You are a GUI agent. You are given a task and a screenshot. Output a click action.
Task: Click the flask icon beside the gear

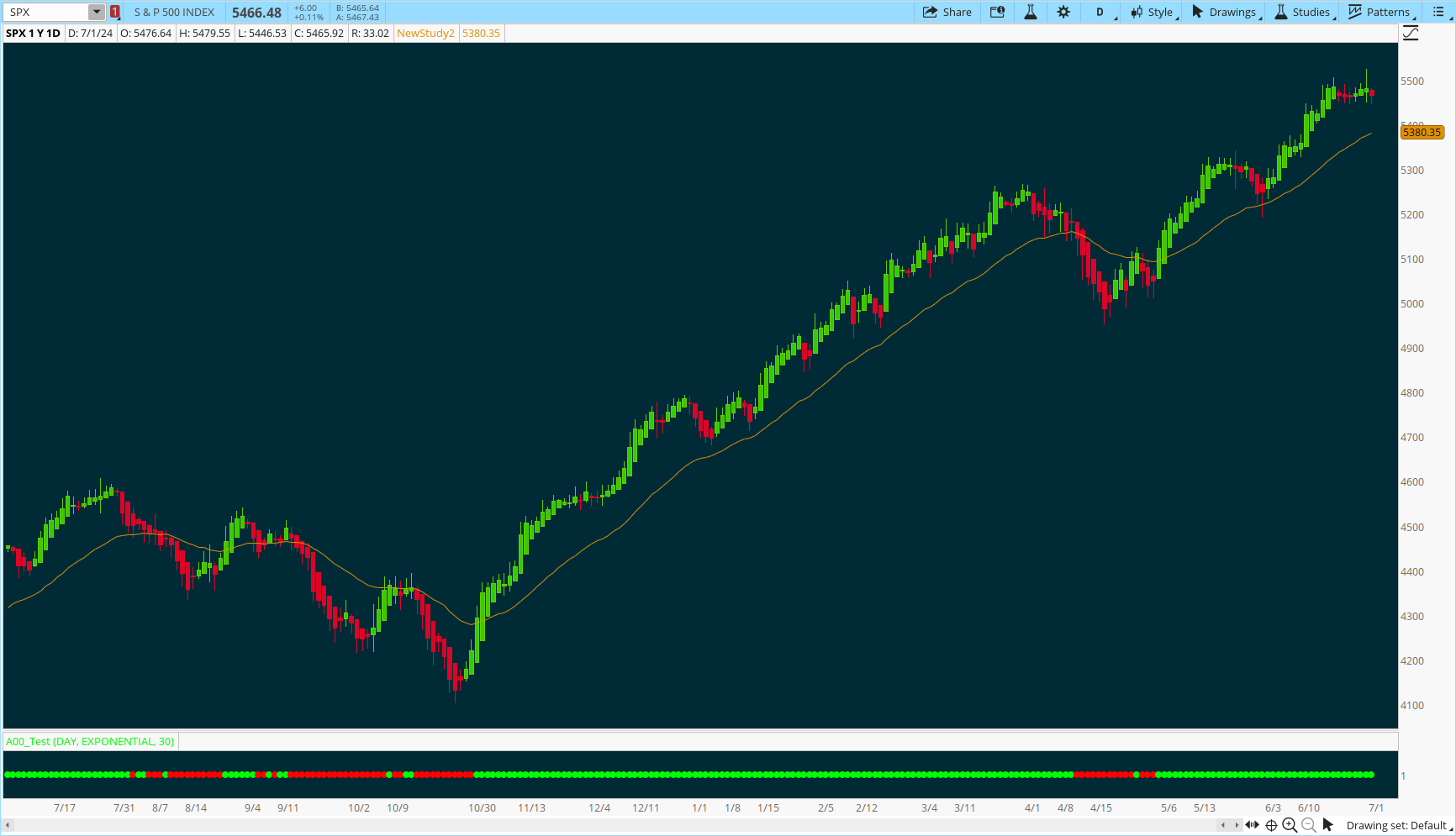[1030, 12]
